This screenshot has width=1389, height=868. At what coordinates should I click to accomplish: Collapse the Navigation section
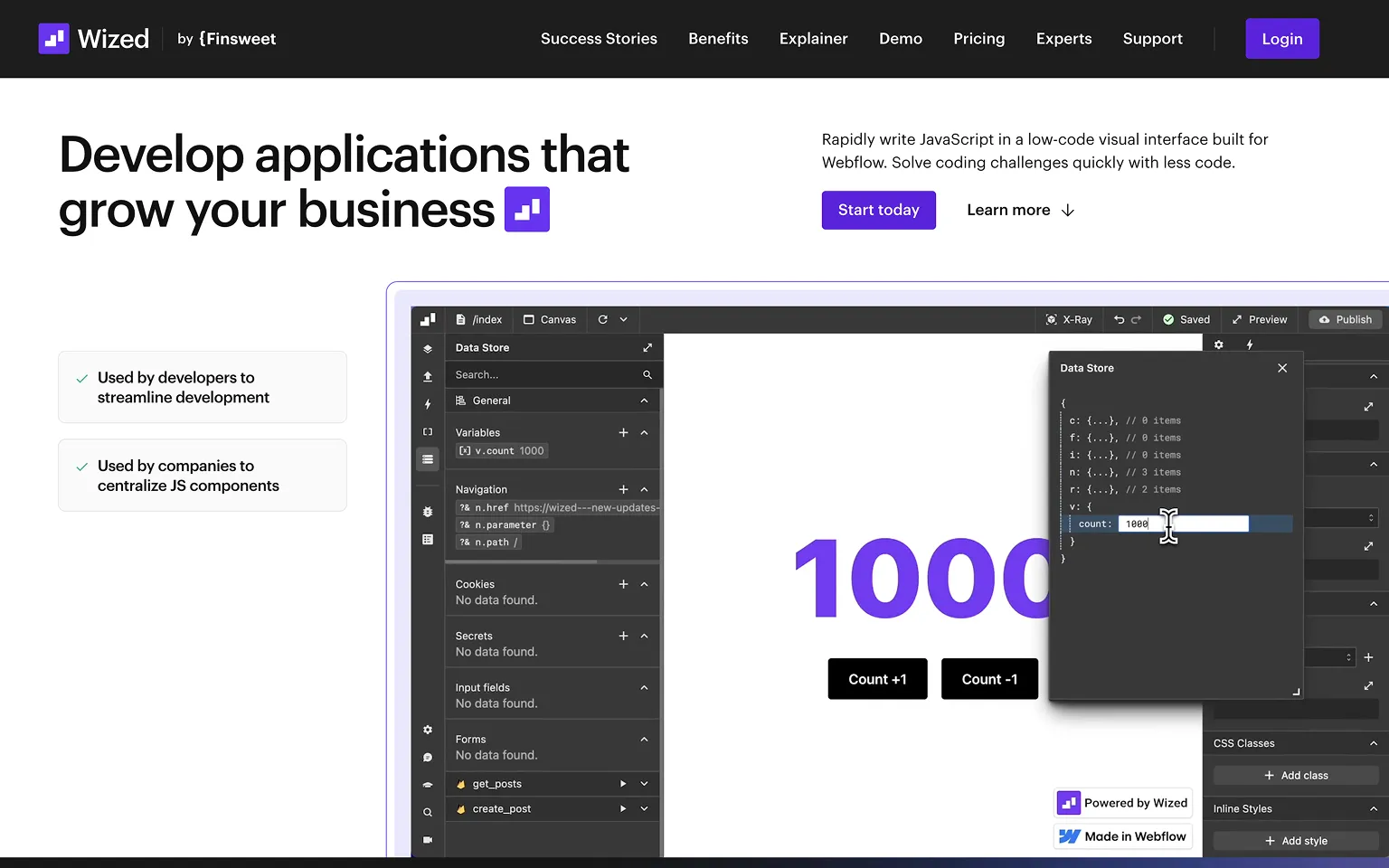click(644, 489)
